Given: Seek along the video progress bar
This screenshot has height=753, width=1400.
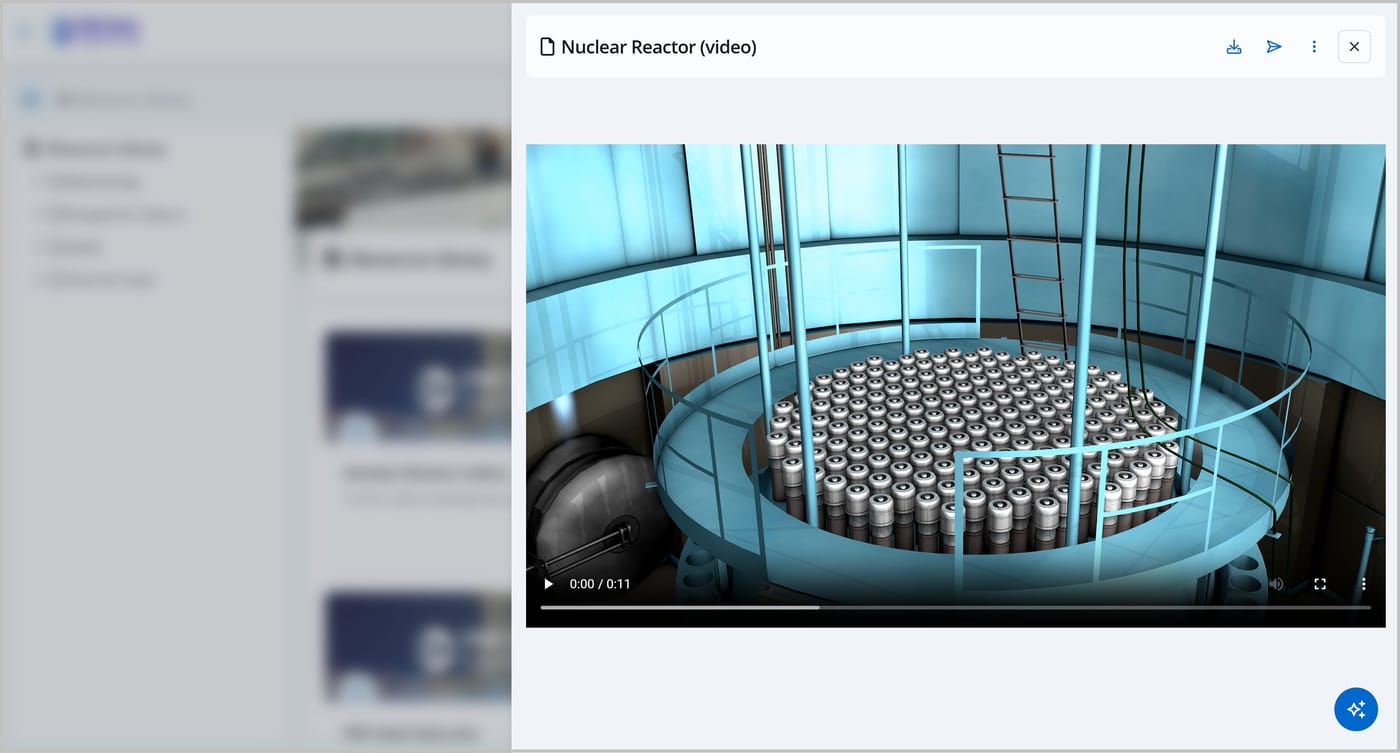Looking at the screenshot, I should [956, 607].
